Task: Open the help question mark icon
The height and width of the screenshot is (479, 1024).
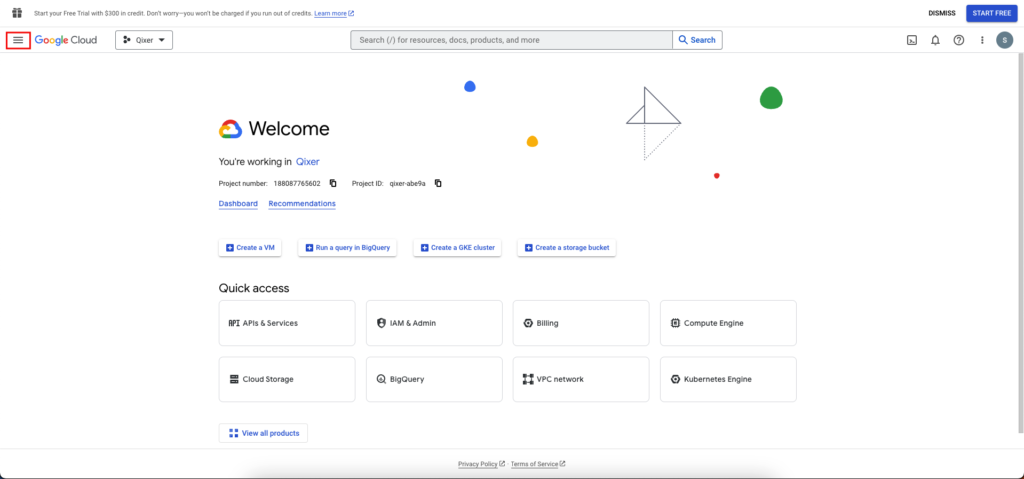Action: 959,41
